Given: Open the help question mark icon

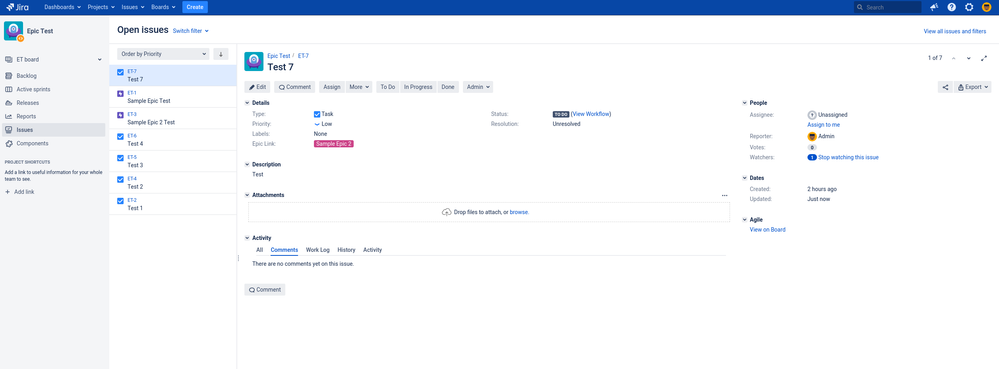Looking at the screenshot, I should 952,7.
